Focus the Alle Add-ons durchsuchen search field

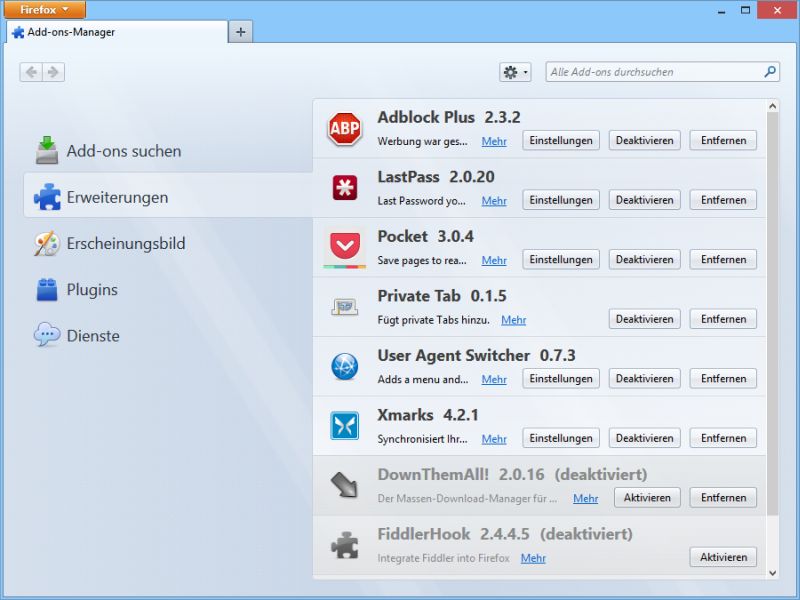[662, 72]
